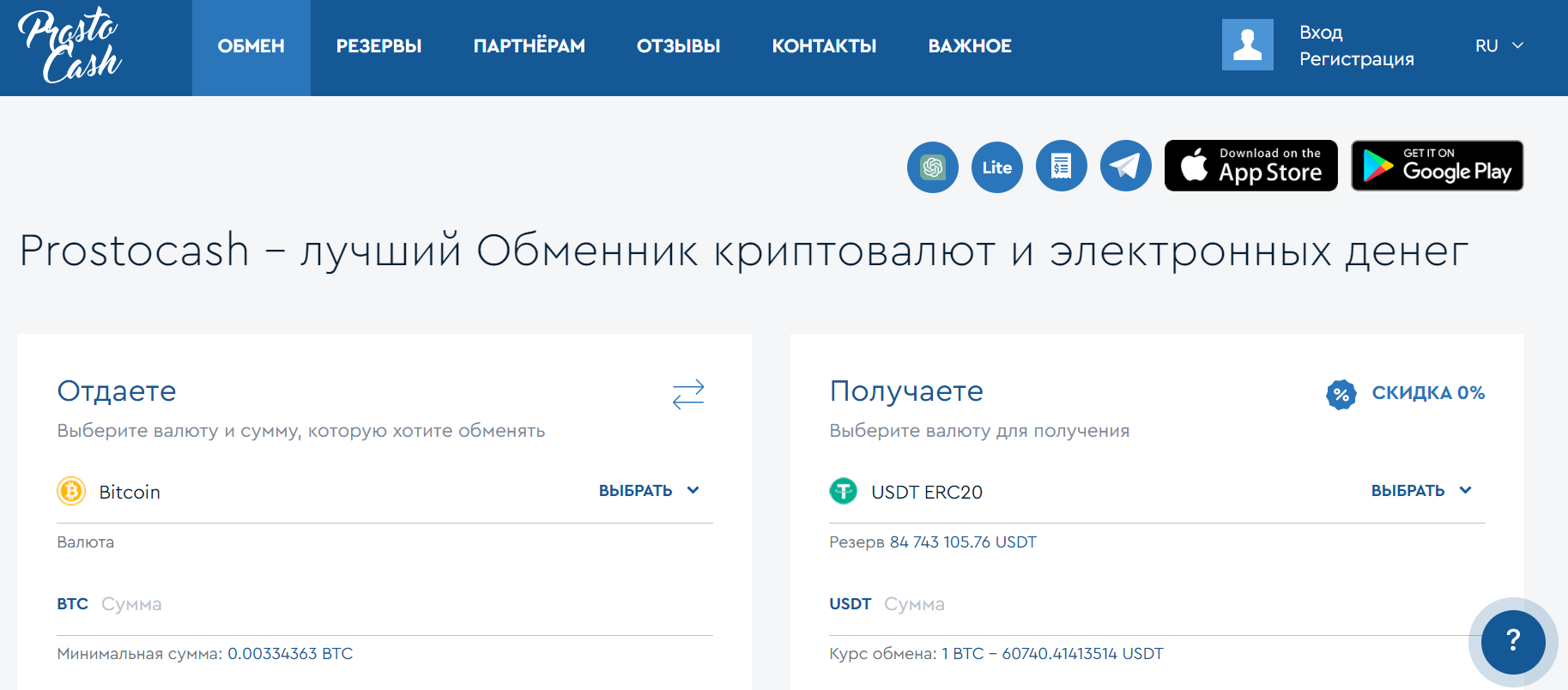Click the Резерв 84 743 105.76 USDT text

tap(933, 542)
